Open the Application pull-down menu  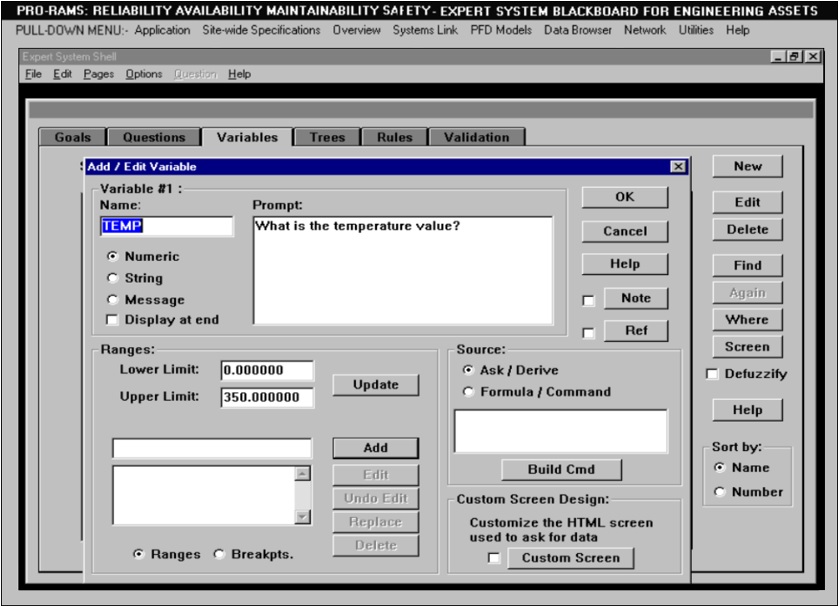[x=162, y=30]
